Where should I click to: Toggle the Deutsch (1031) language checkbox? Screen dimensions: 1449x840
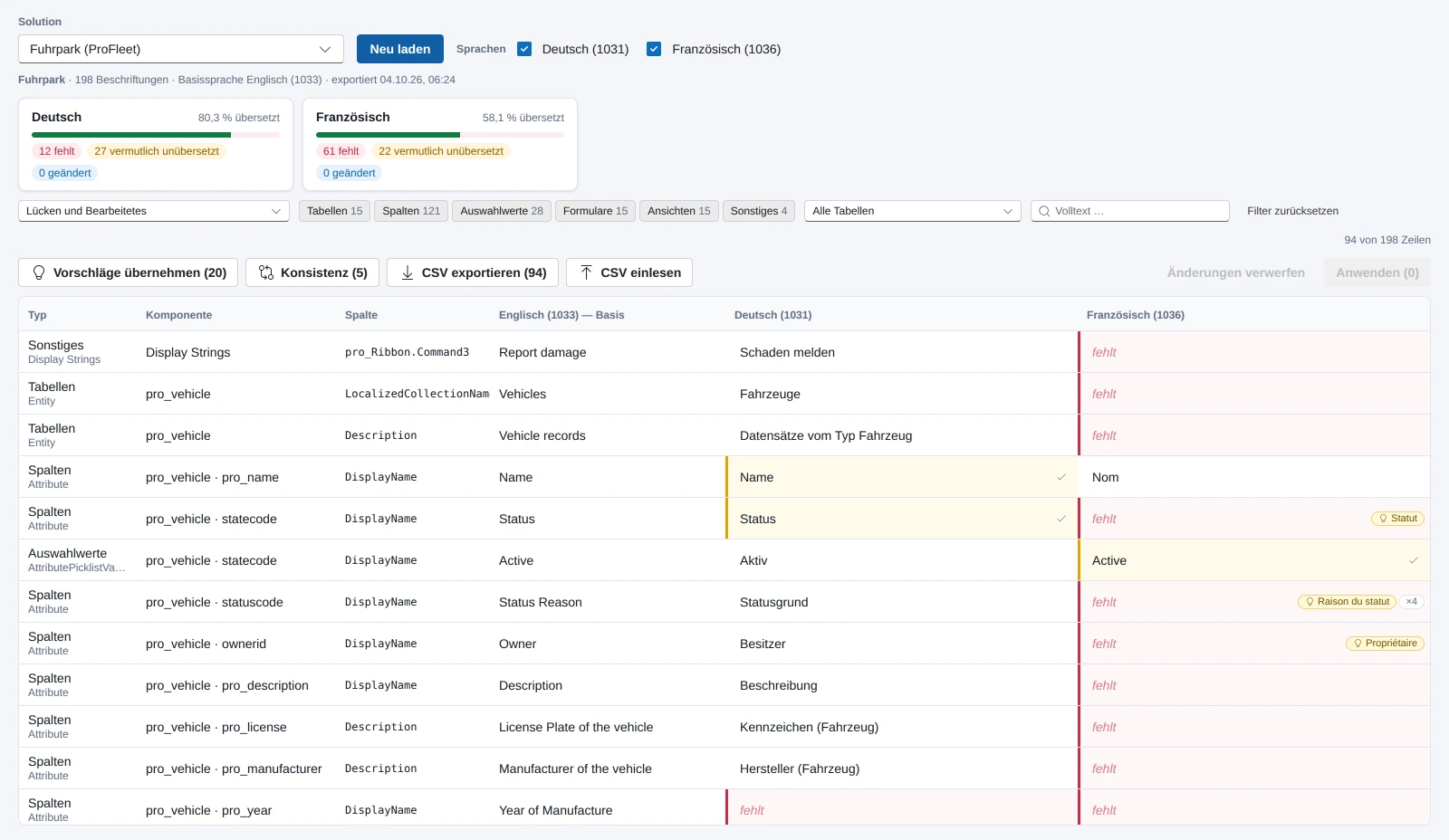[524, 49]
